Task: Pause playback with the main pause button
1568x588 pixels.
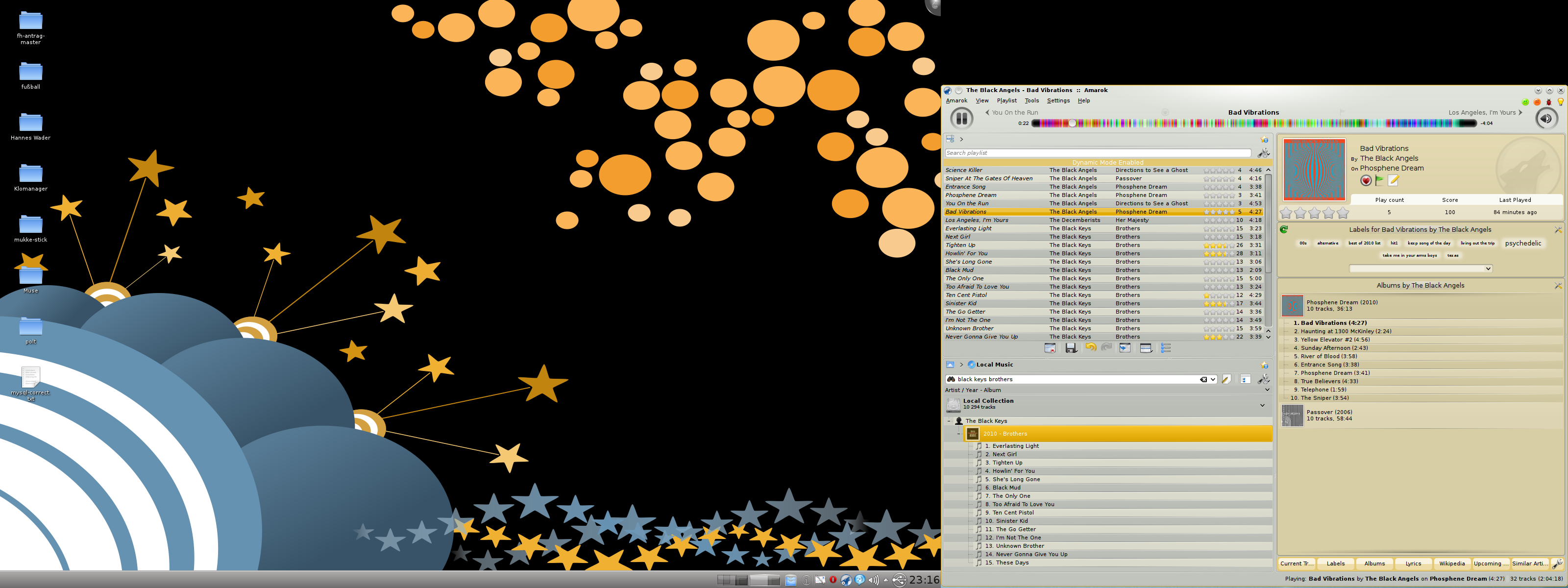Action: point(962,118)
